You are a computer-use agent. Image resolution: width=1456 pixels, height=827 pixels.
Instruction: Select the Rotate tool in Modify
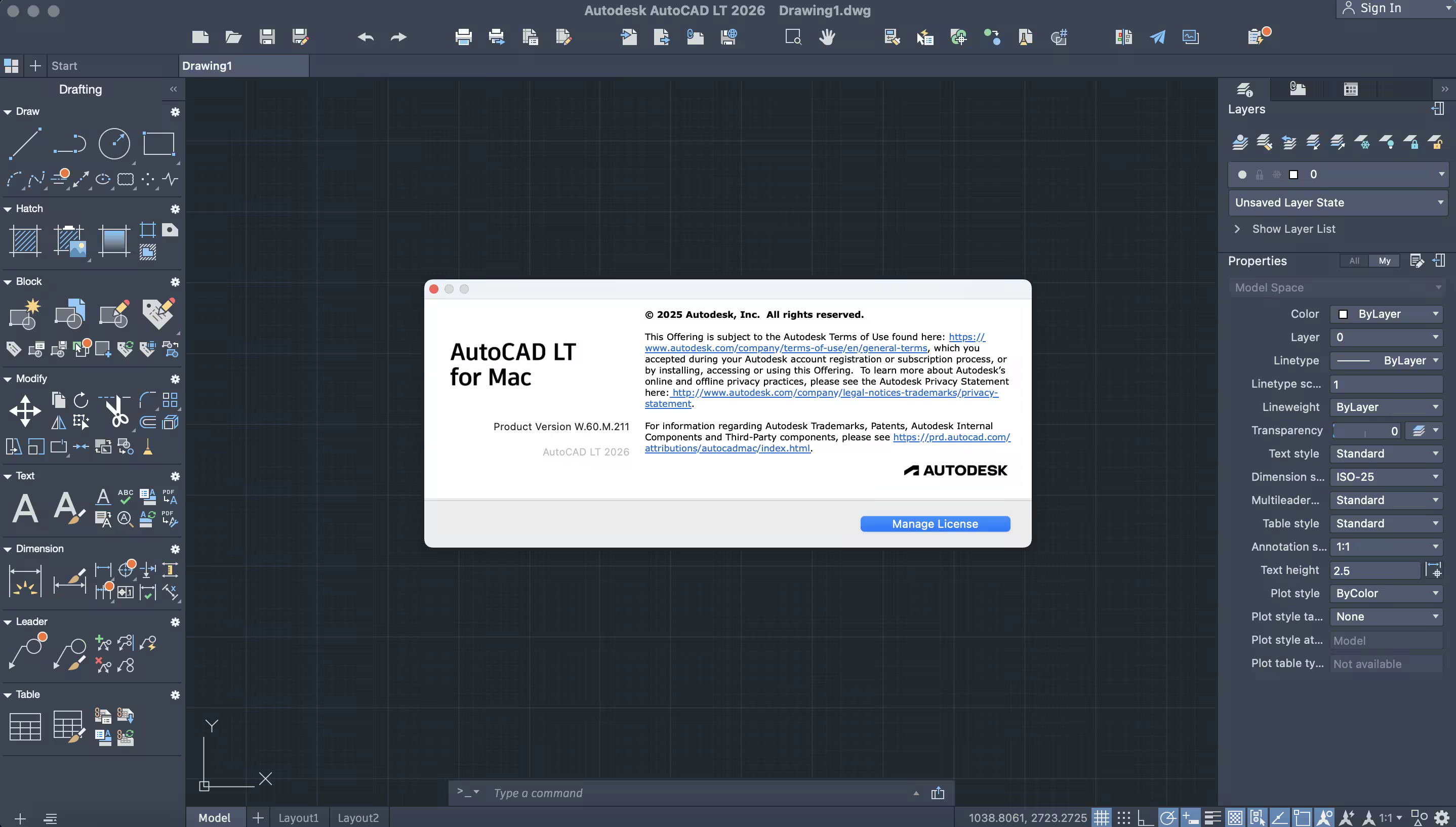click(81, 400)
